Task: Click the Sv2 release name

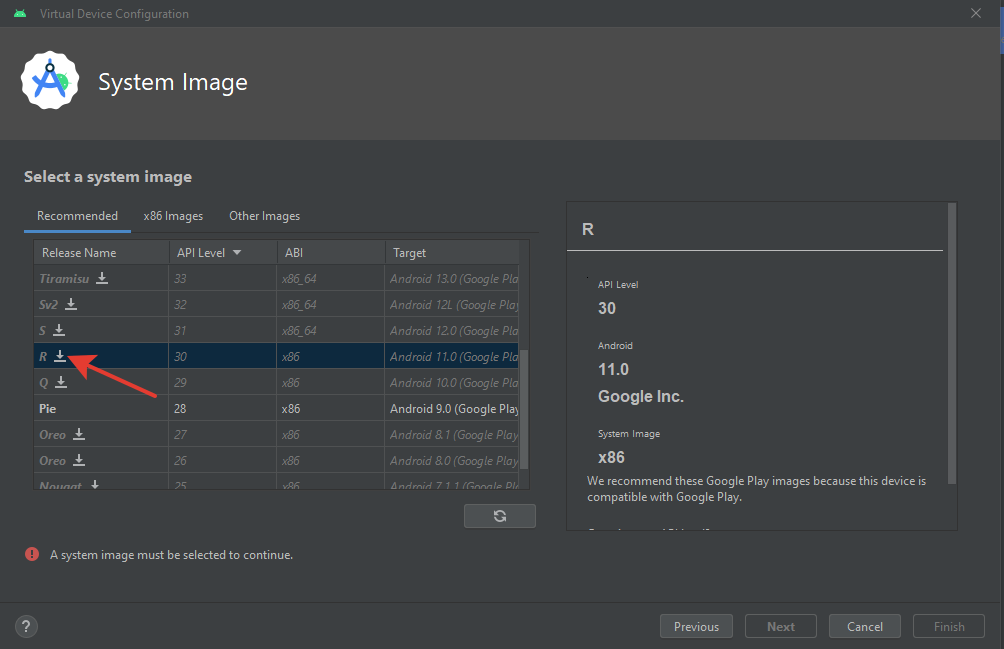Action: [48, 305]
